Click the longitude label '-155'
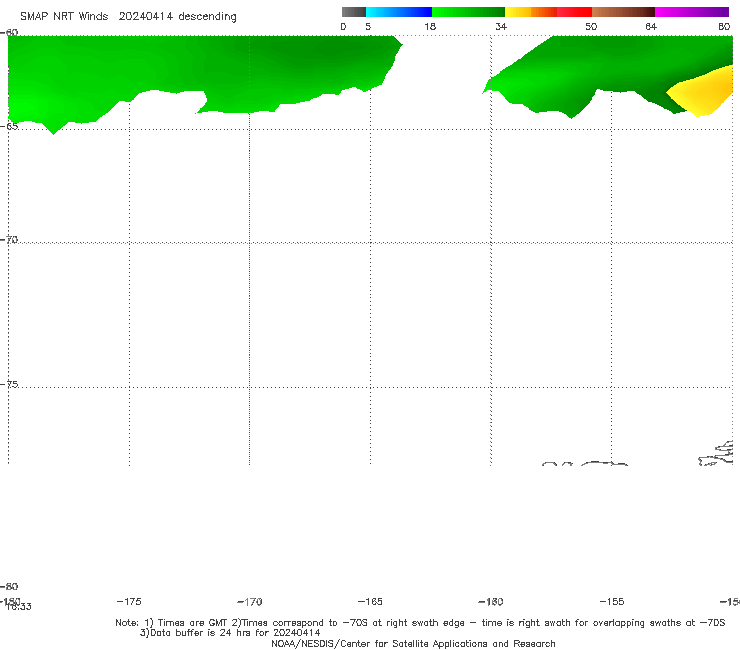Image resolution: width=740 pixels, height=650 pixels. tap(612, 602)
